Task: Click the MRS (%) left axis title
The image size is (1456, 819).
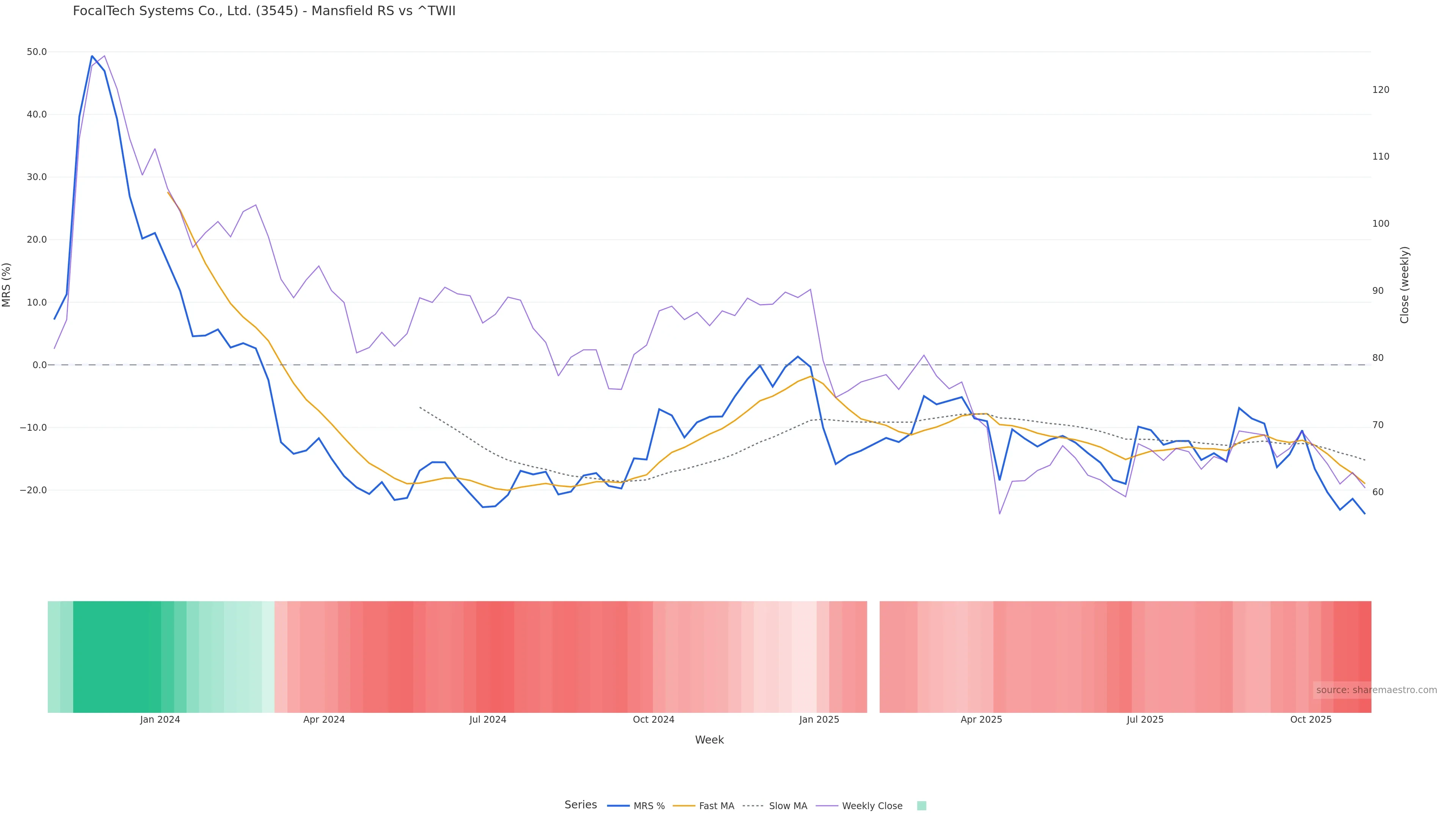Action: coord(7,285)
